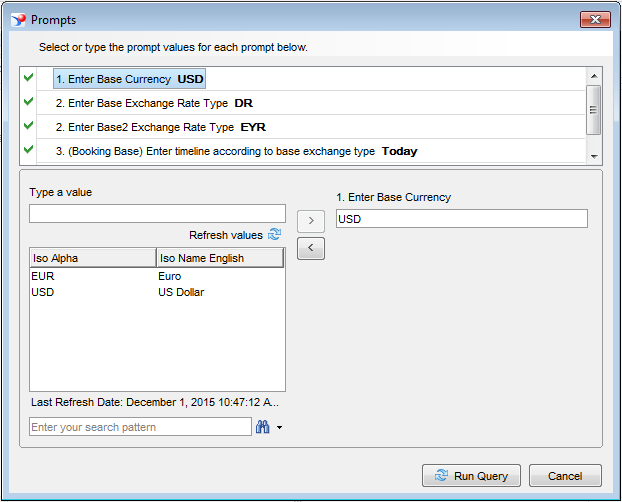Screen dimensions: 622x502
Task: Click the Cancel button
Action: [565, 476]
